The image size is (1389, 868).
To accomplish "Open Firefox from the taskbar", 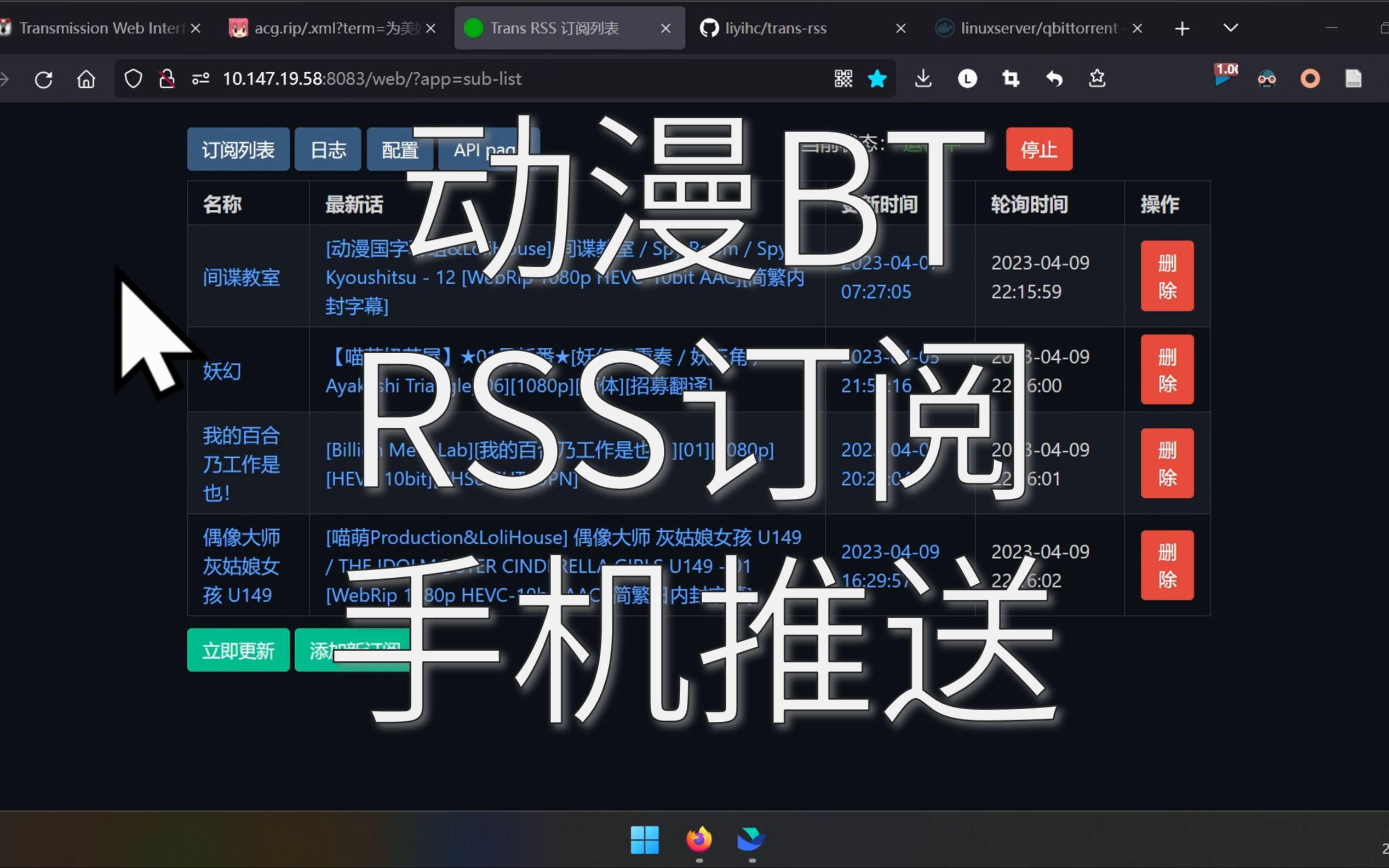I will click(698, 840).
